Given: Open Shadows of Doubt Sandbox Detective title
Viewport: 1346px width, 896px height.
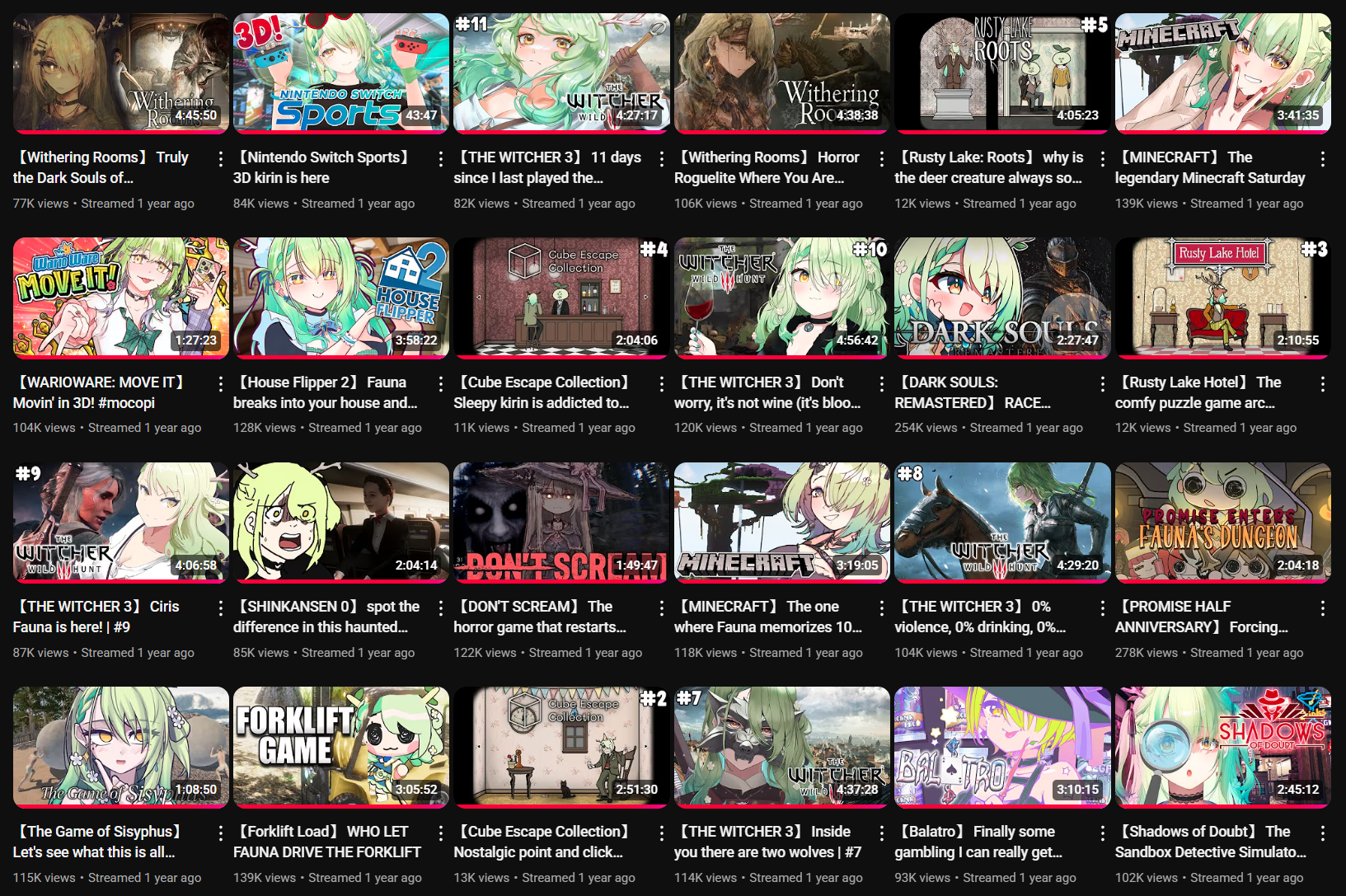Looking at the screenshot, I should click(1211, 842).
